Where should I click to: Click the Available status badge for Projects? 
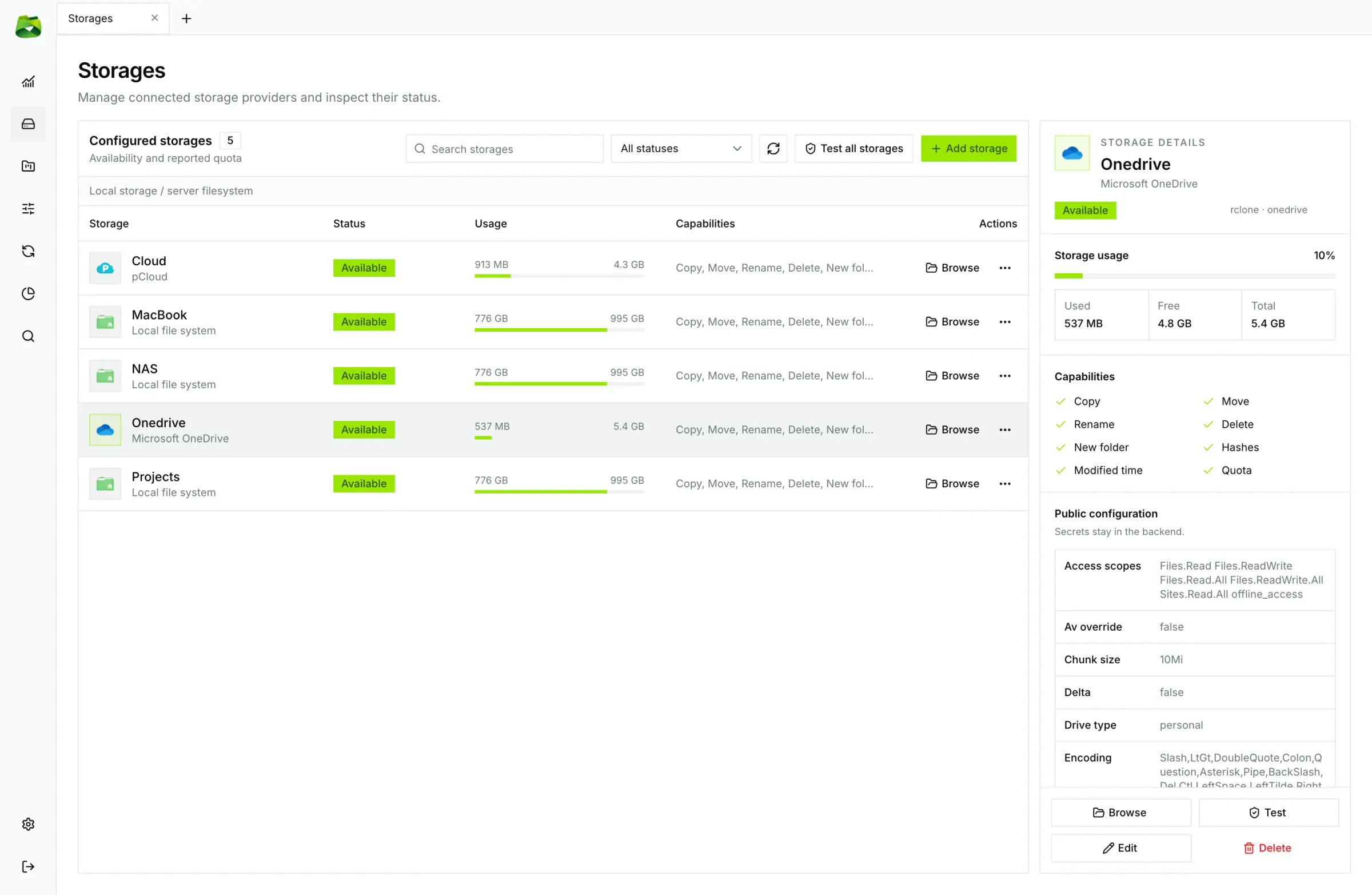pos(364,483)
